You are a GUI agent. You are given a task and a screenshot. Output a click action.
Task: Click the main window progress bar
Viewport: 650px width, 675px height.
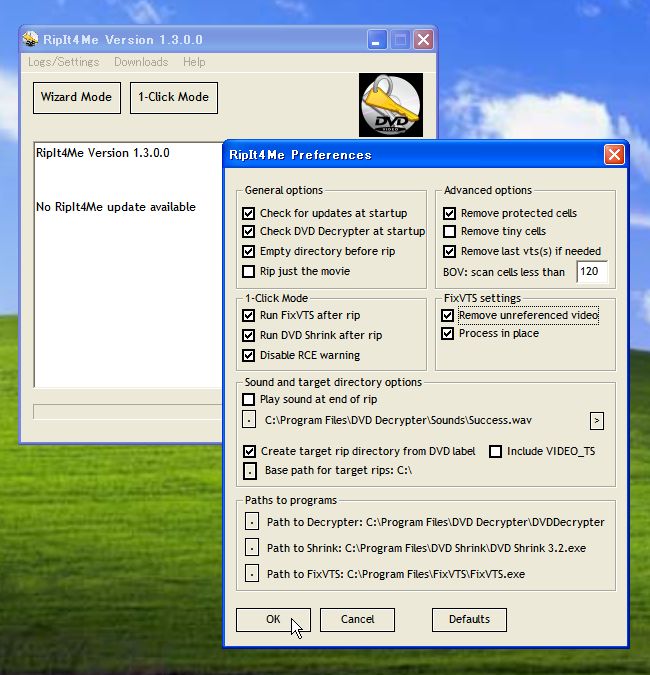(x=127, y=411)
